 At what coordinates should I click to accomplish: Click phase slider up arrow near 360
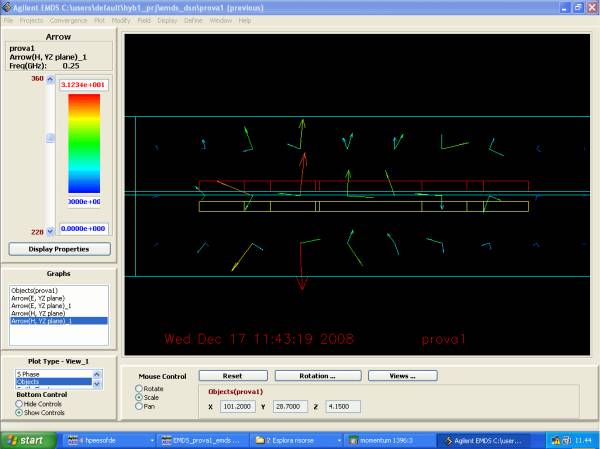pos(50,79)
